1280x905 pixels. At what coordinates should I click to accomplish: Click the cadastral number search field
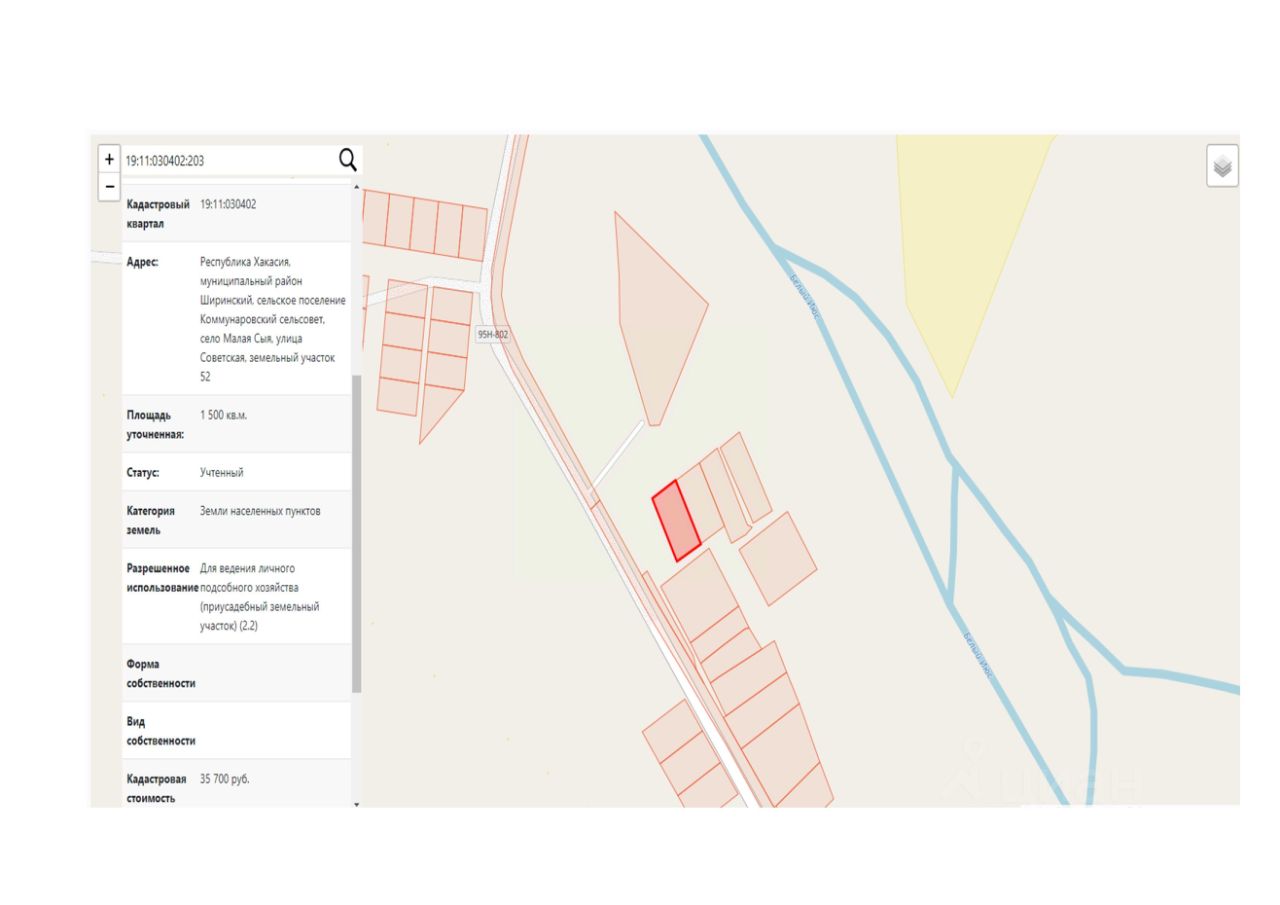pos(228,160)
